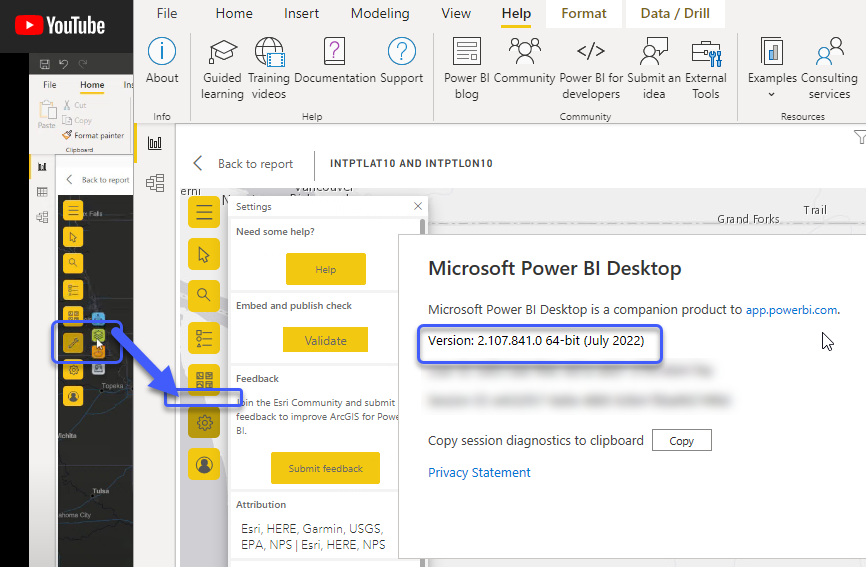The width and height of the screenshot is (866, 567).
Task: Click Redo in the left window
Action: (83, 64)
